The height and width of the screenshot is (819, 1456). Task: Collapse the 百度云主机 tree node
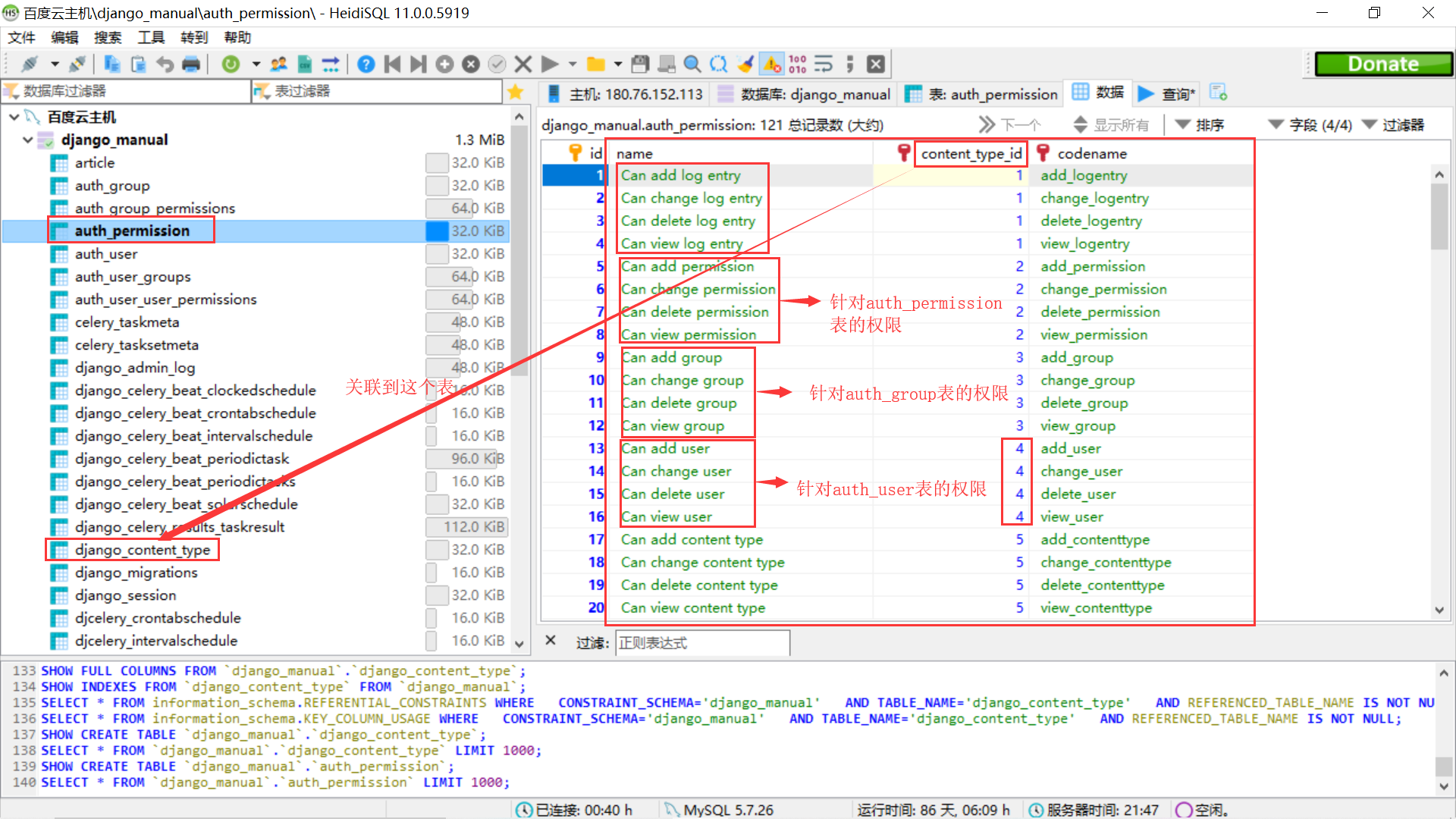(14, 117)
